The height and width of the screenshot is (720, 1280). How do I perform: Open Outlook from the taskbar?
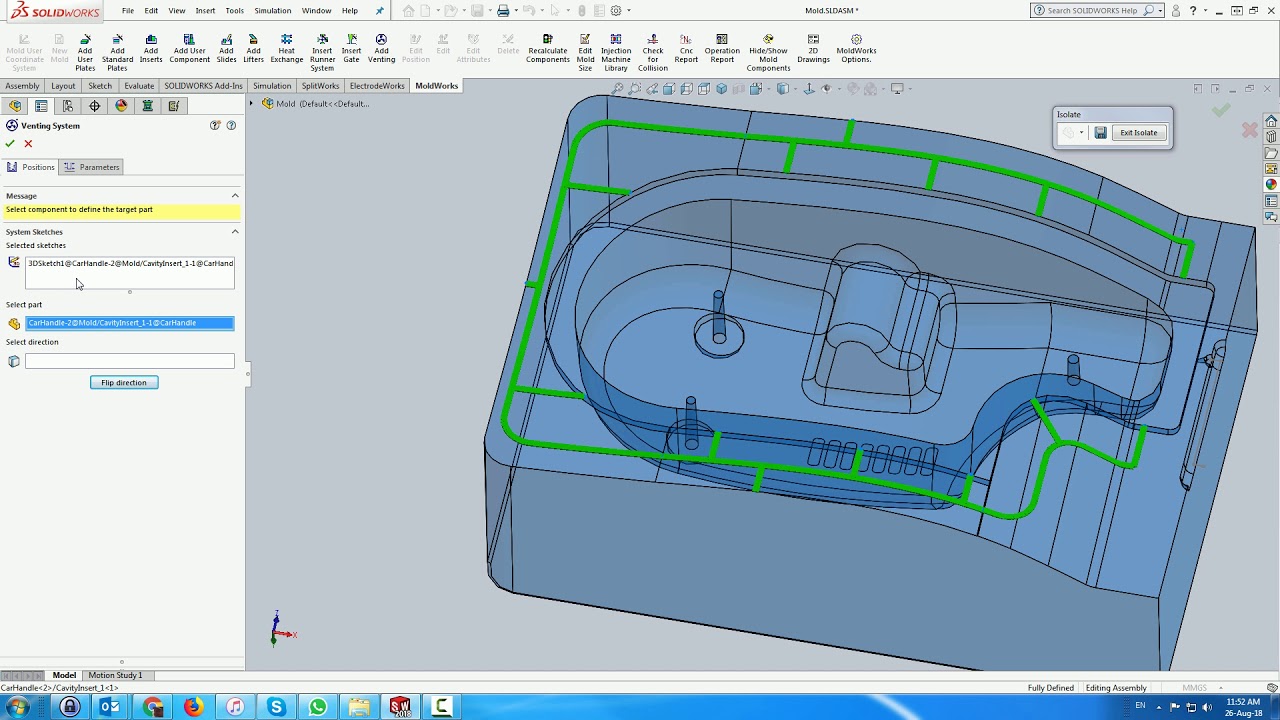tap(110, 707)
